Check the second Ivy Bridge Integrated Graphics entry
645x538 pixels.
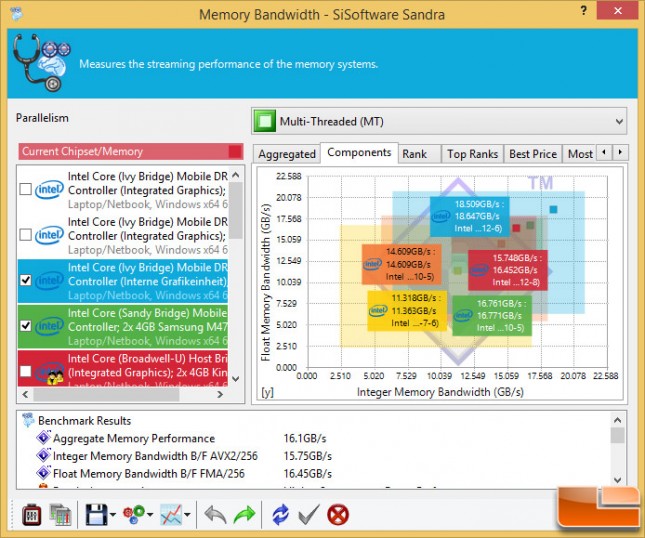pos(26,235)
